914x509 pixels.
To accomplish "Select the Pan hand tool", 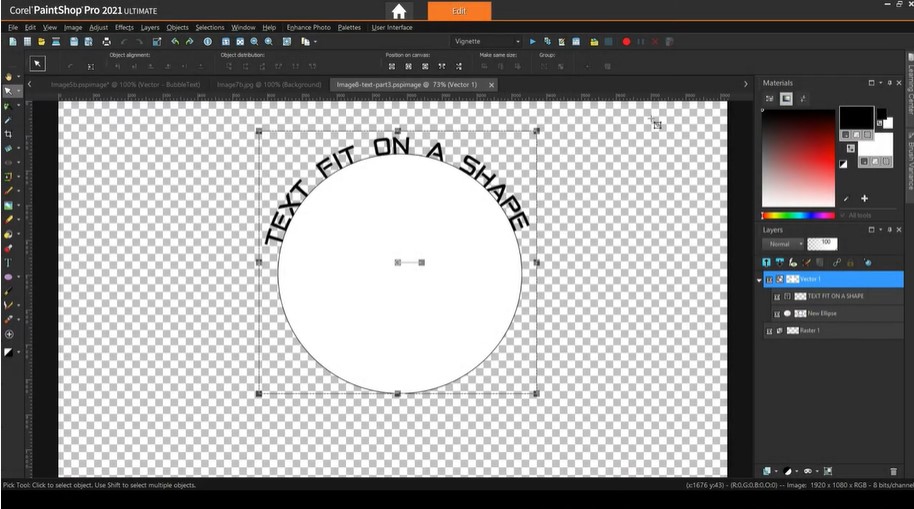I will coord(8,77).
